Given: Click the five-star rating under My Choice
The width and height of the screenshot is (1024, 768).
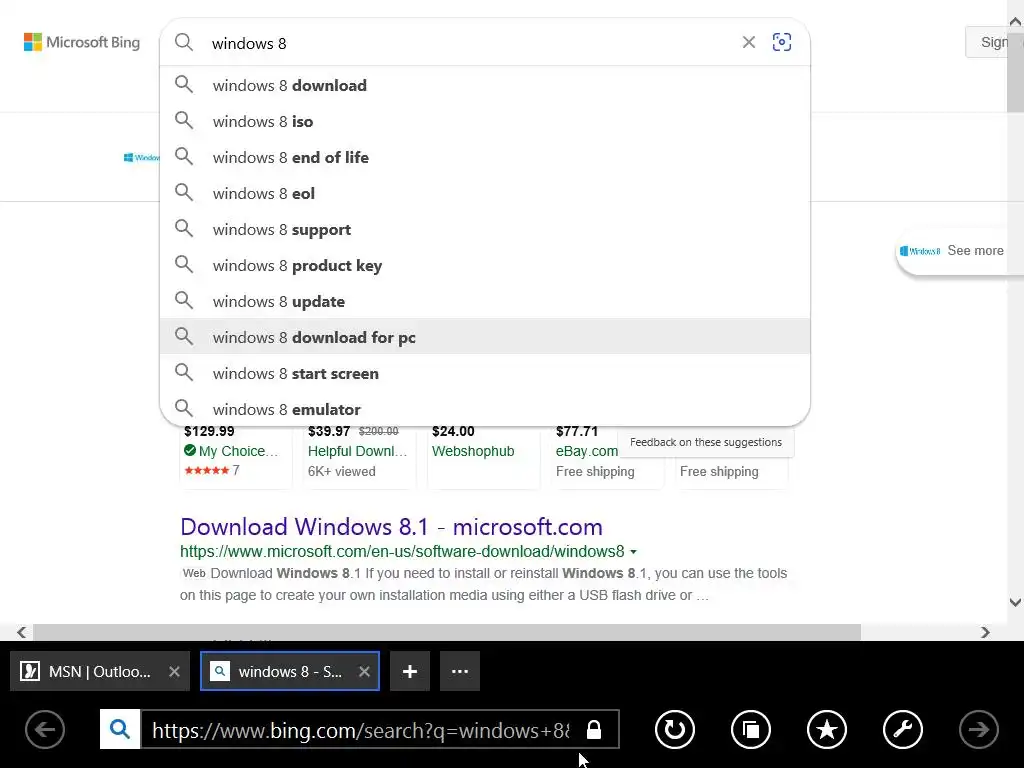Looking at the screenshot, I should (x=206, y=470).
